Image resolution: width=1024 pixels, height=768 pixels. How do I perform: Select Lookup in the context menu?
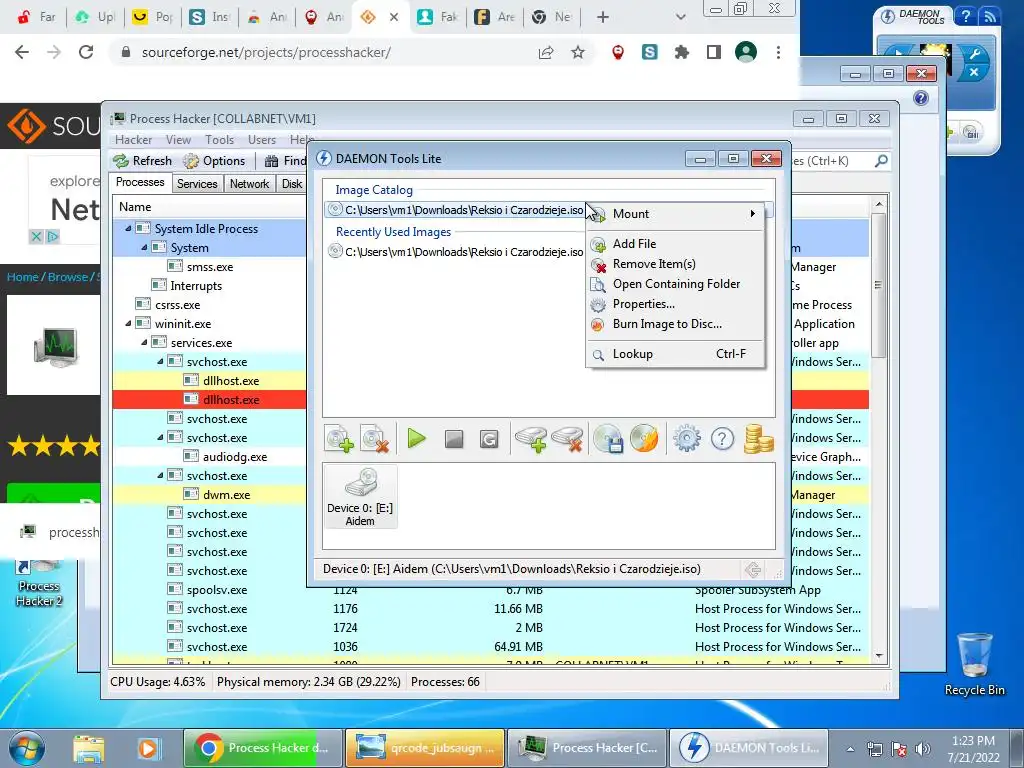coord(675,354)
